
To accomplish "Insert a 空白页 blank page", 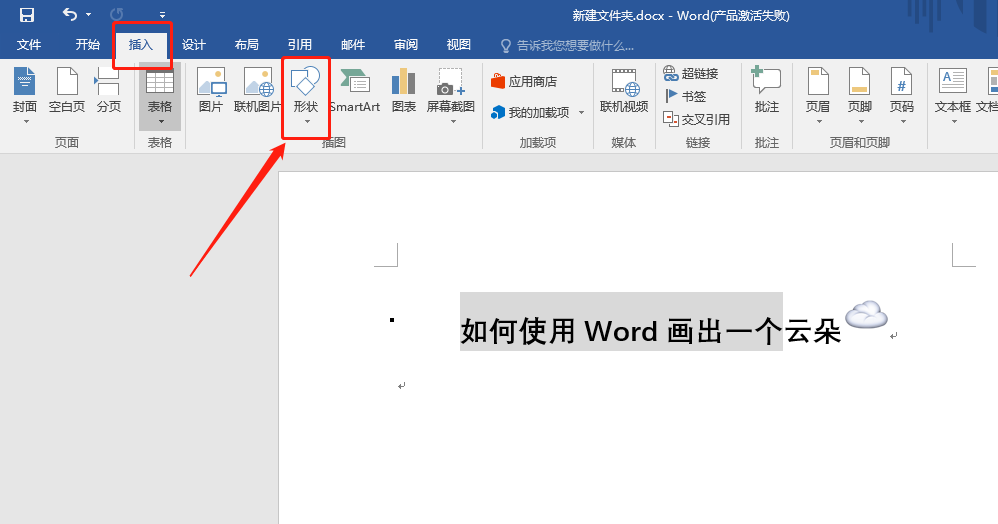I will coord(67,90).
